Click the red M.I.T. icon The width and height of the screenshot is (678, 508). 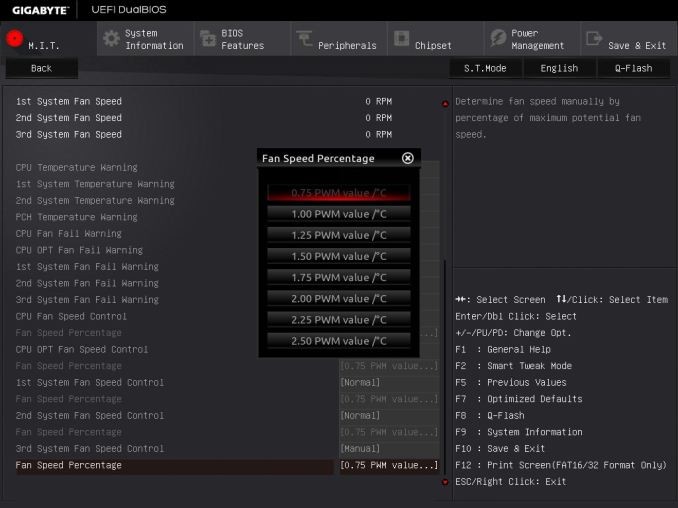pyautogui.click(x=14, y=38)
